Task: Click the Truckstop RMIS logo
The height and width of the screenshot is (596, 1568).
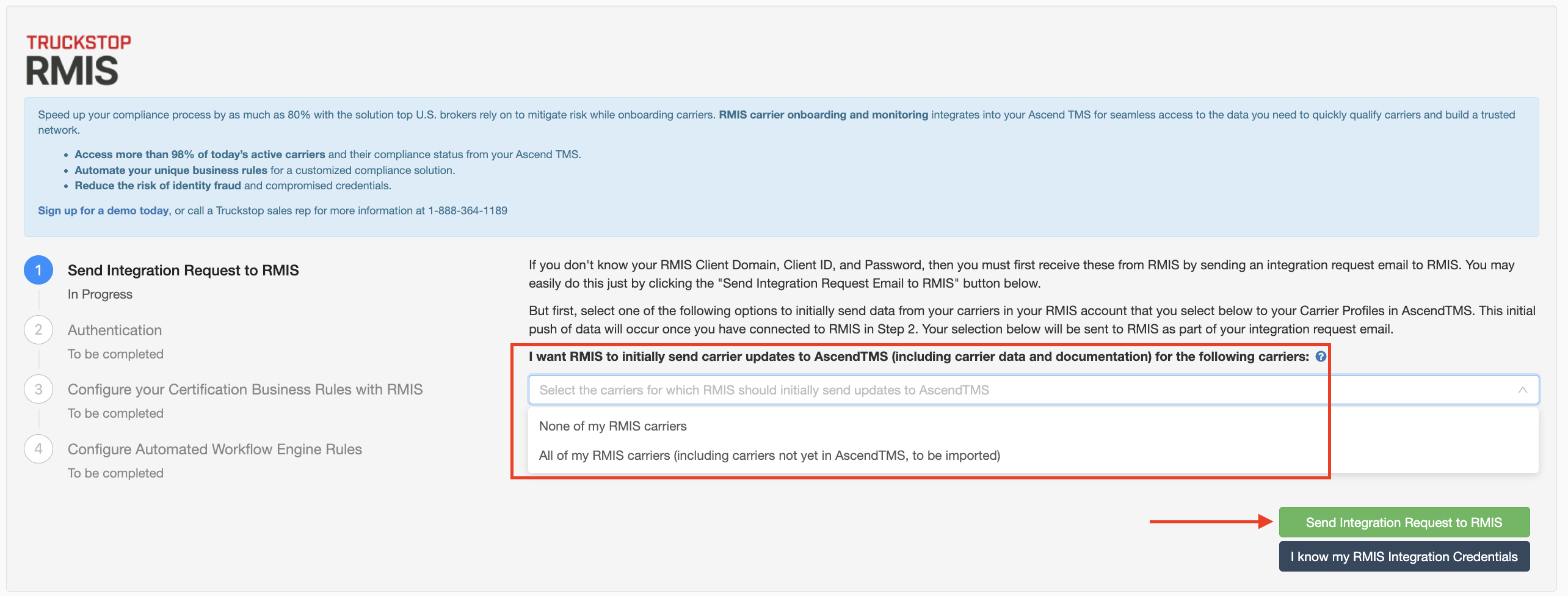Action: [78, 60]
